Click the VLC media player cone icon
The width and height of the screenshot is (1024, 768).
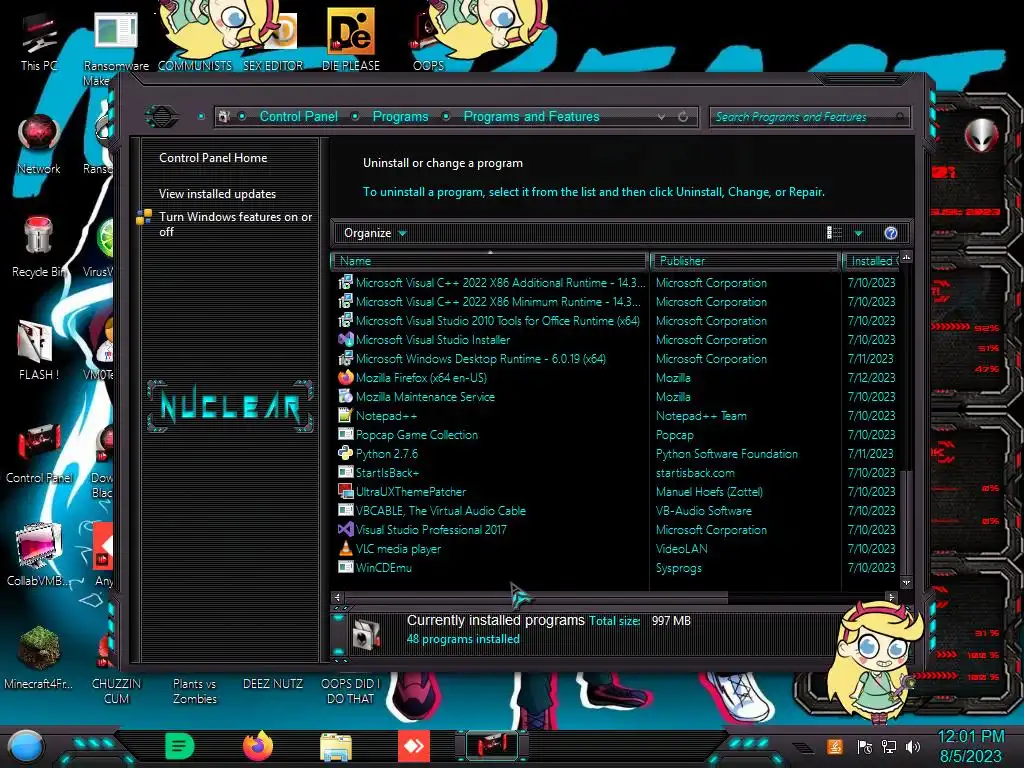345,549
